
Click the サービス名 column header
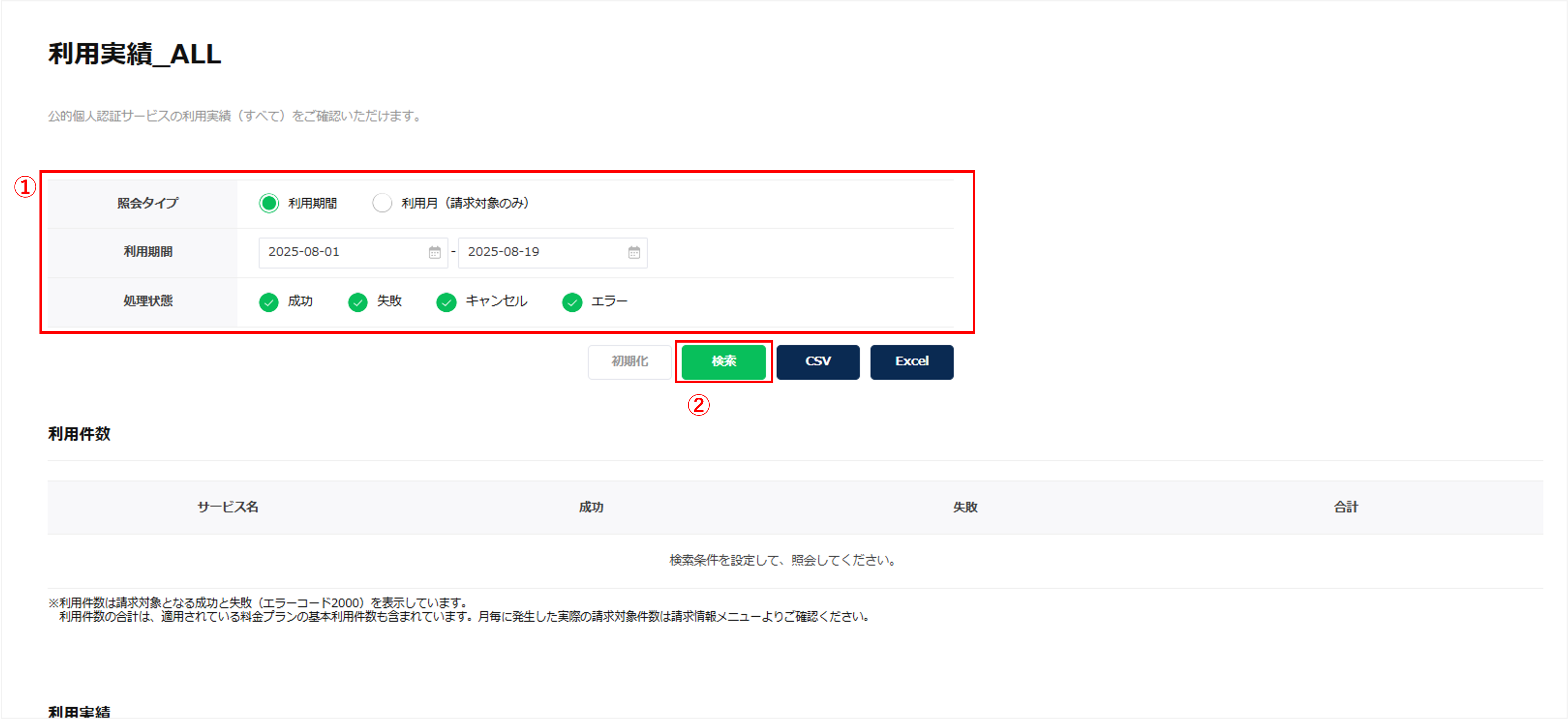pyautogui.click(x=228, y=507)
